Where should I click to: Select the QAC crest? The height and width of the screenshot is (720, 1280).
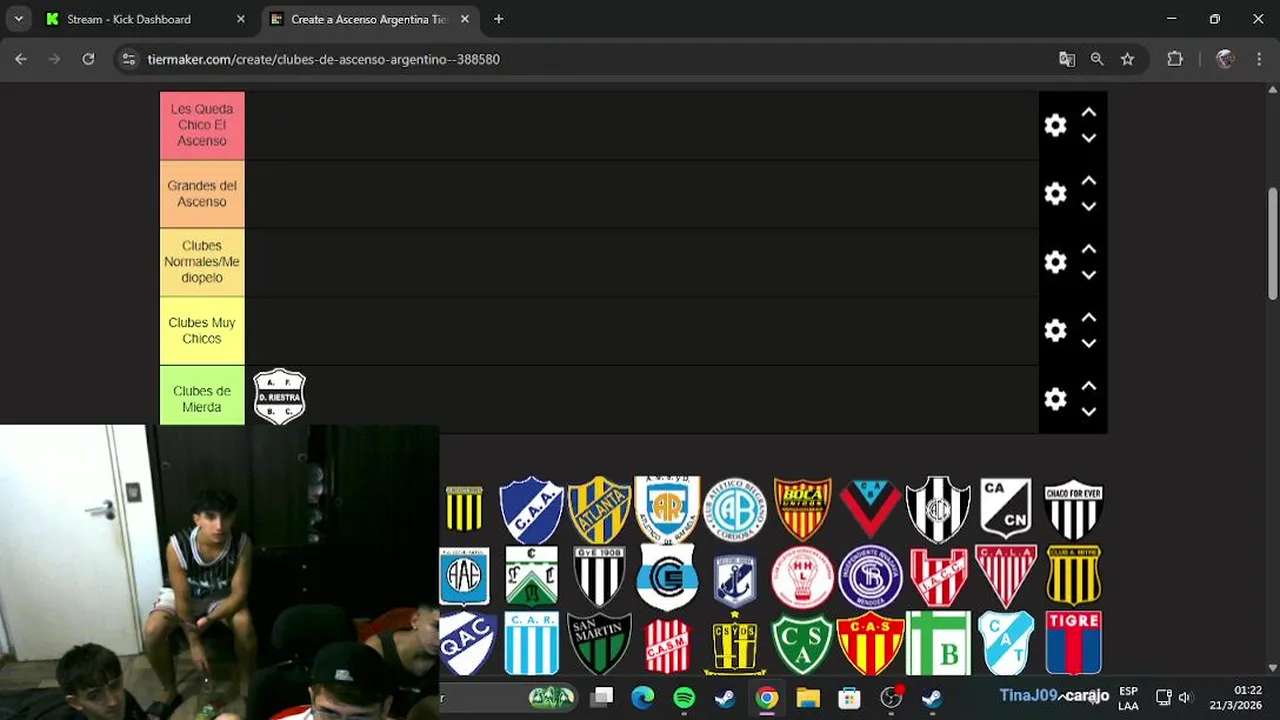[x=466, y=643]
